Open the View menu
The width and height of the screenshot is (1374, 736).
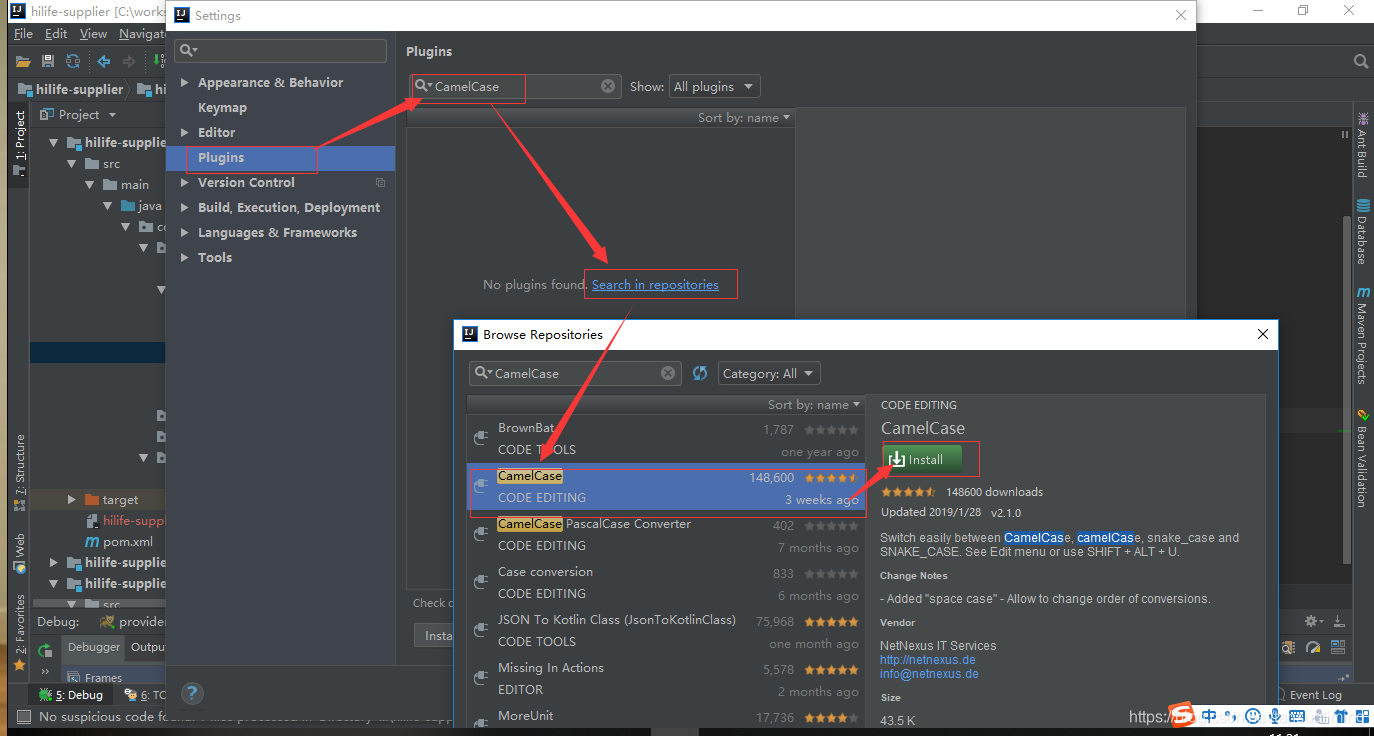click(x=93, y=33)
